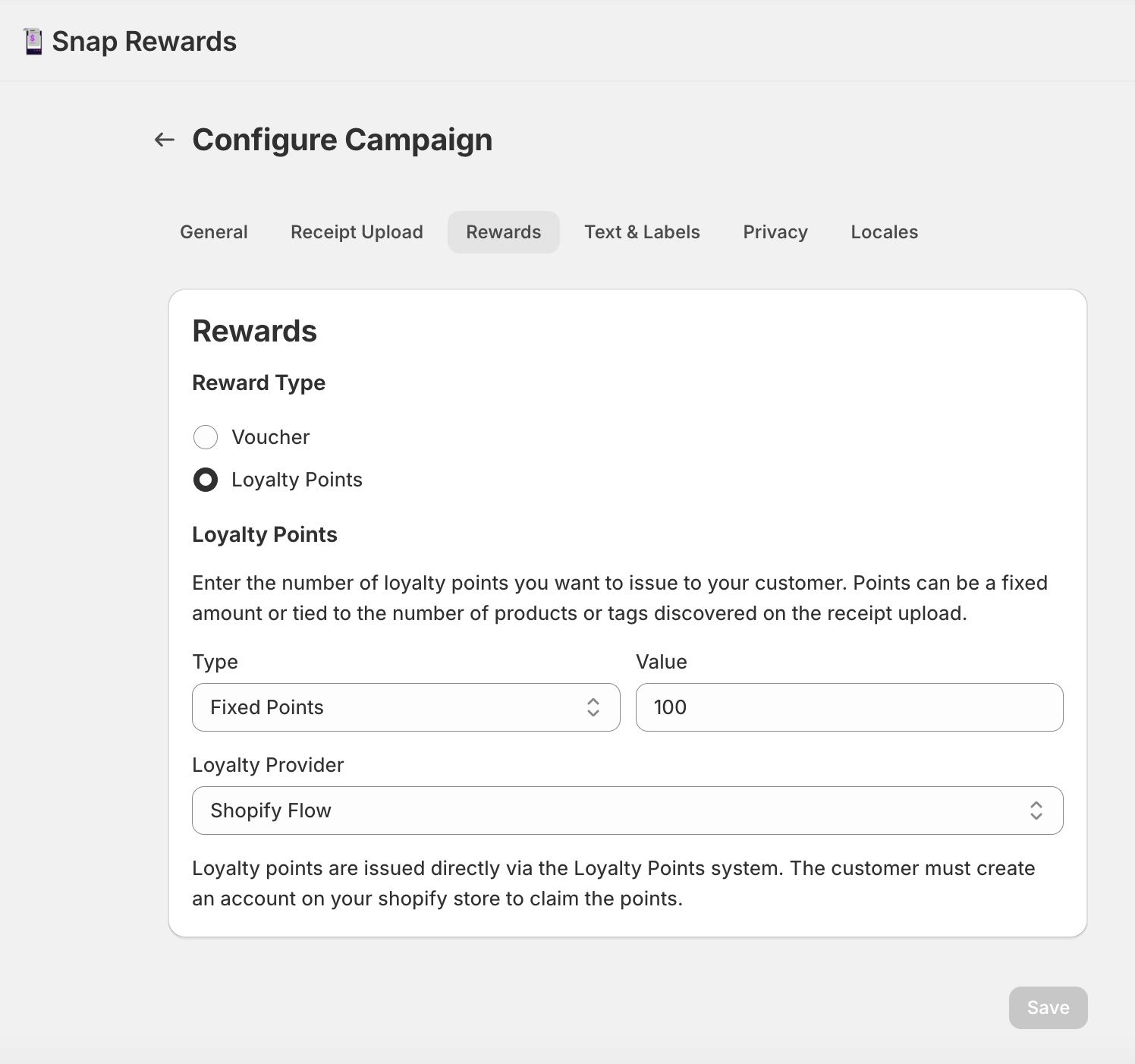Switch to the General tab
Viewport: 1135px width, 1064px height.
214,232
